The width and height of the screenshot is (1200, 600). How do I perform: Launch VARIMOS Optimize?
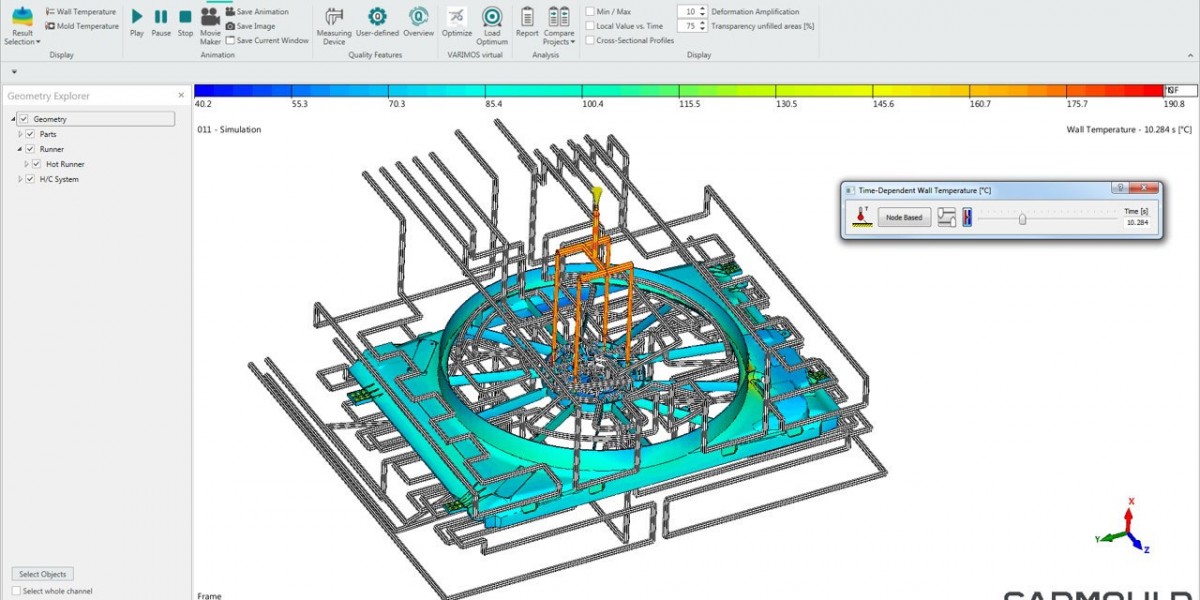[x=456, y=18]
